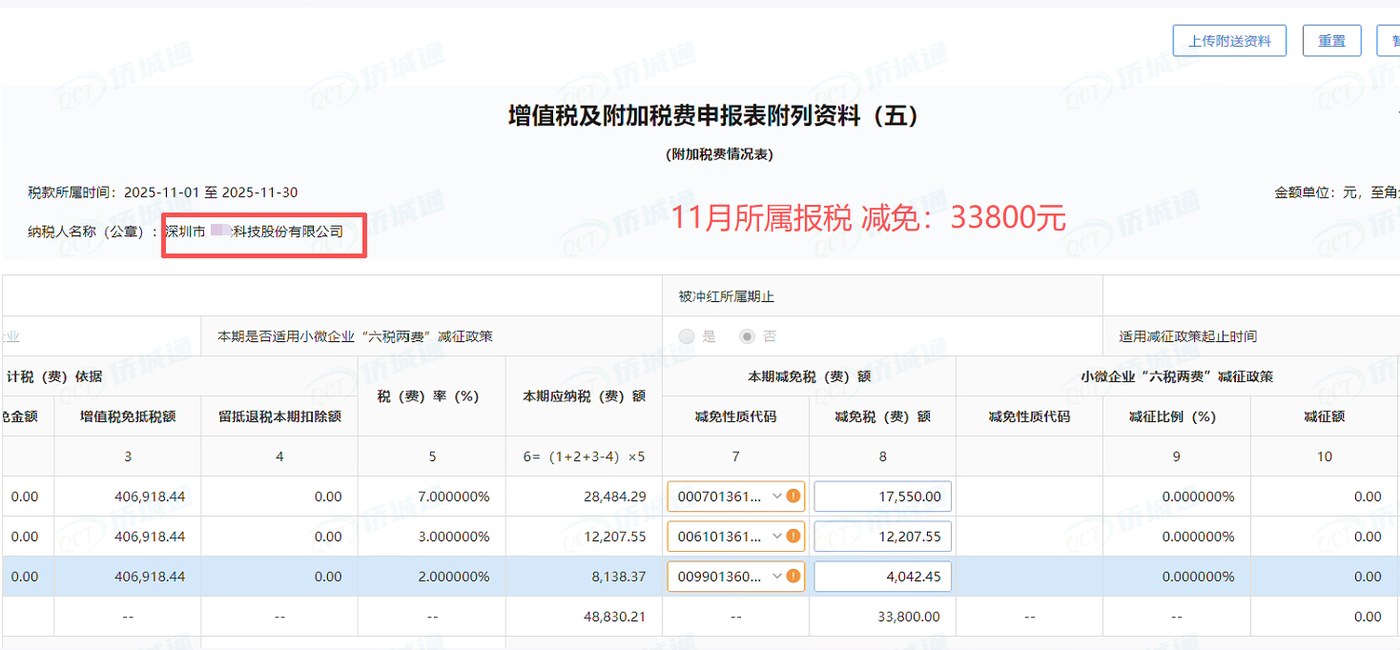Click the 被冲红所属期止 label

pos(726,296)
